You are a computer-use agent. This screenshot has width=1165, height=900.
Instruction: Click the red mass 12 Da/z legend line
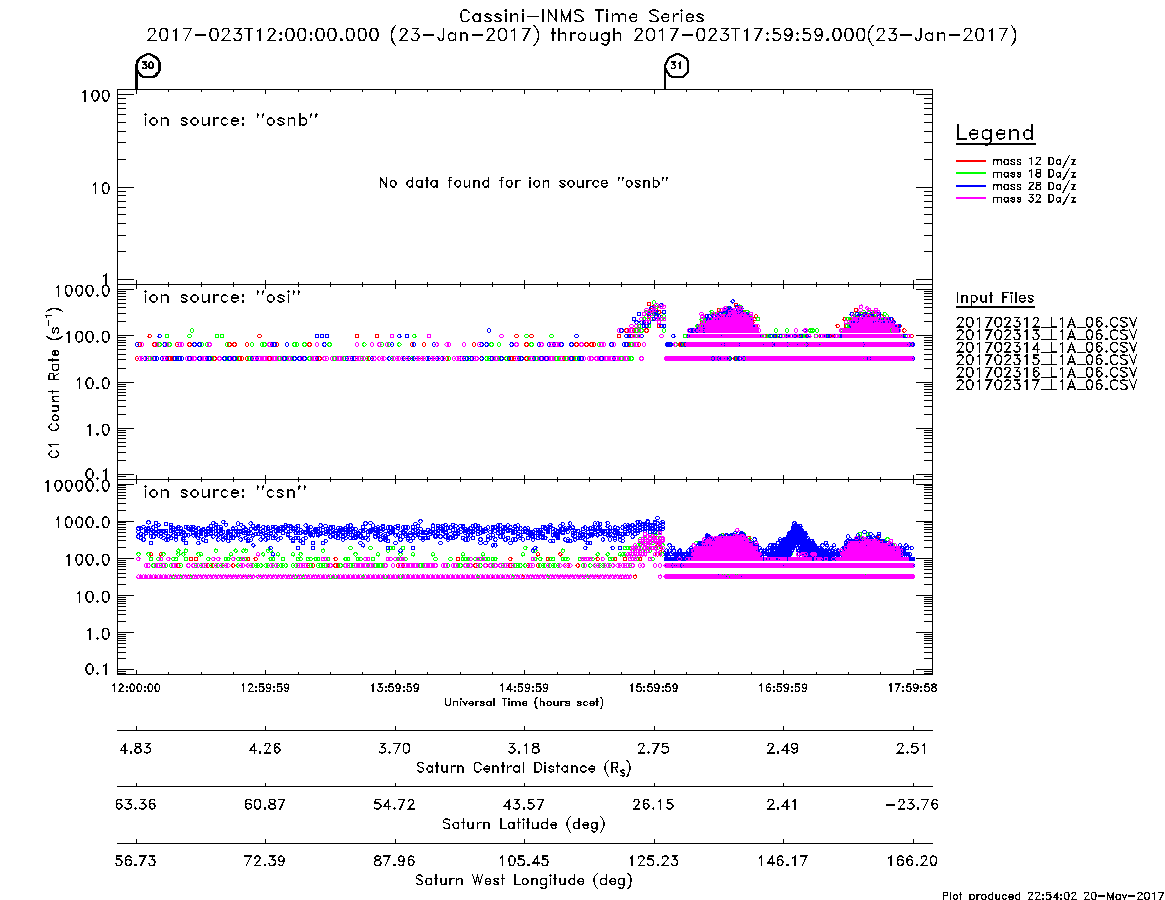[970, 161]
